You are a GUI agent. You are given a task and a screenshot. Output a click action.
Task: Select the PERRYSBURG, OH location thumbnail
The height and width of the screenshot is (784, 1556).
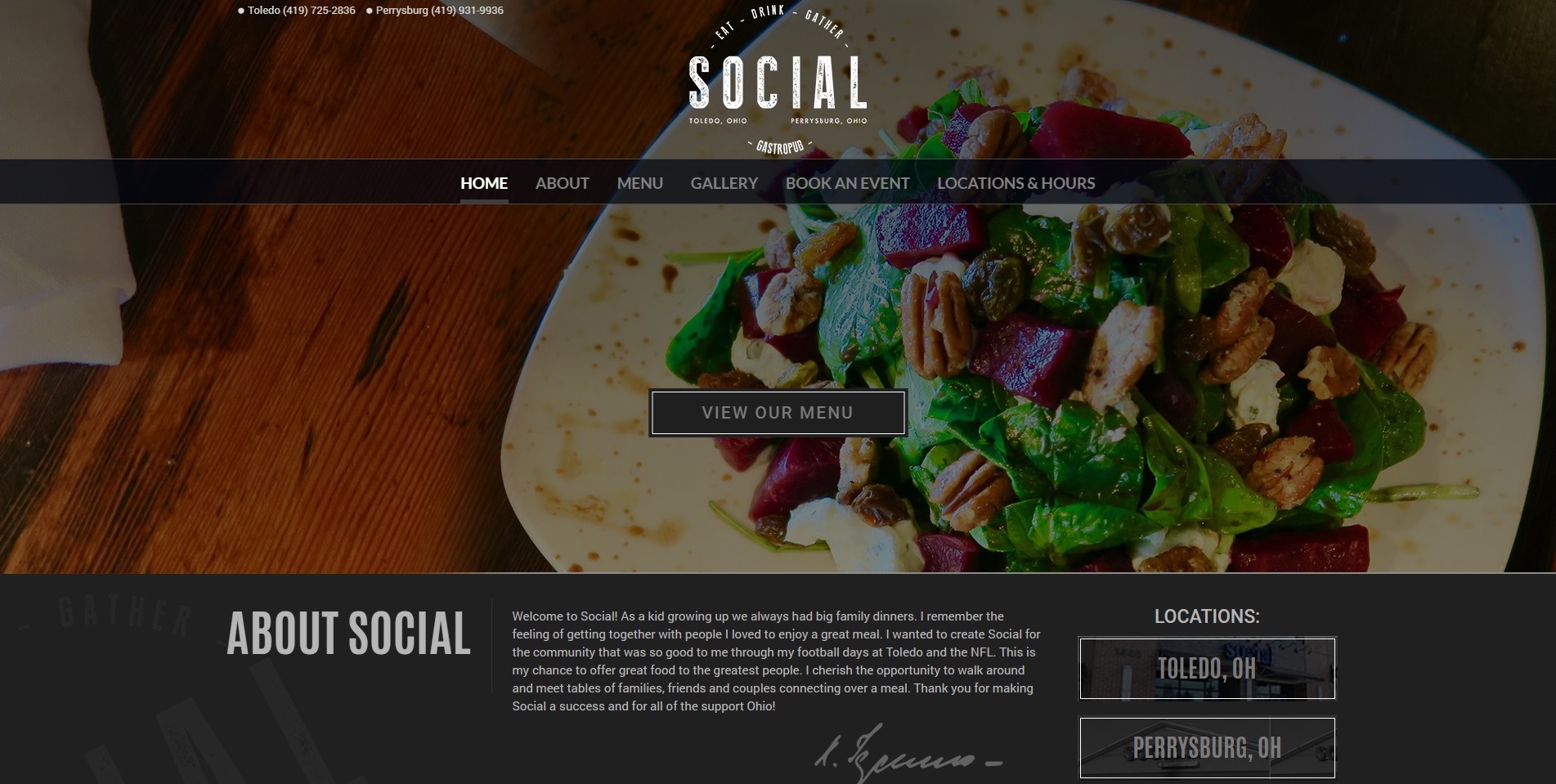[x=1208, y=748]
